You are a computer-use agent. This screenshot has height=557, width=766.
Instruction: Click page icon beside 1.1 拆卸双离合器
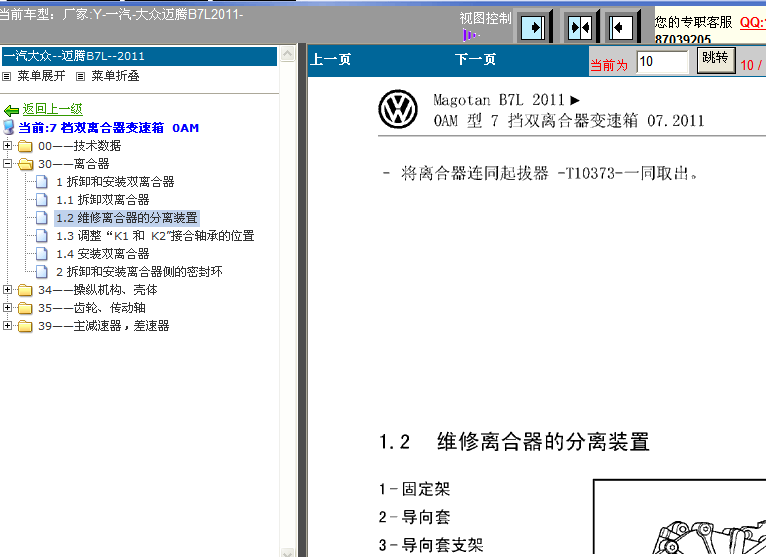[42, 200]
